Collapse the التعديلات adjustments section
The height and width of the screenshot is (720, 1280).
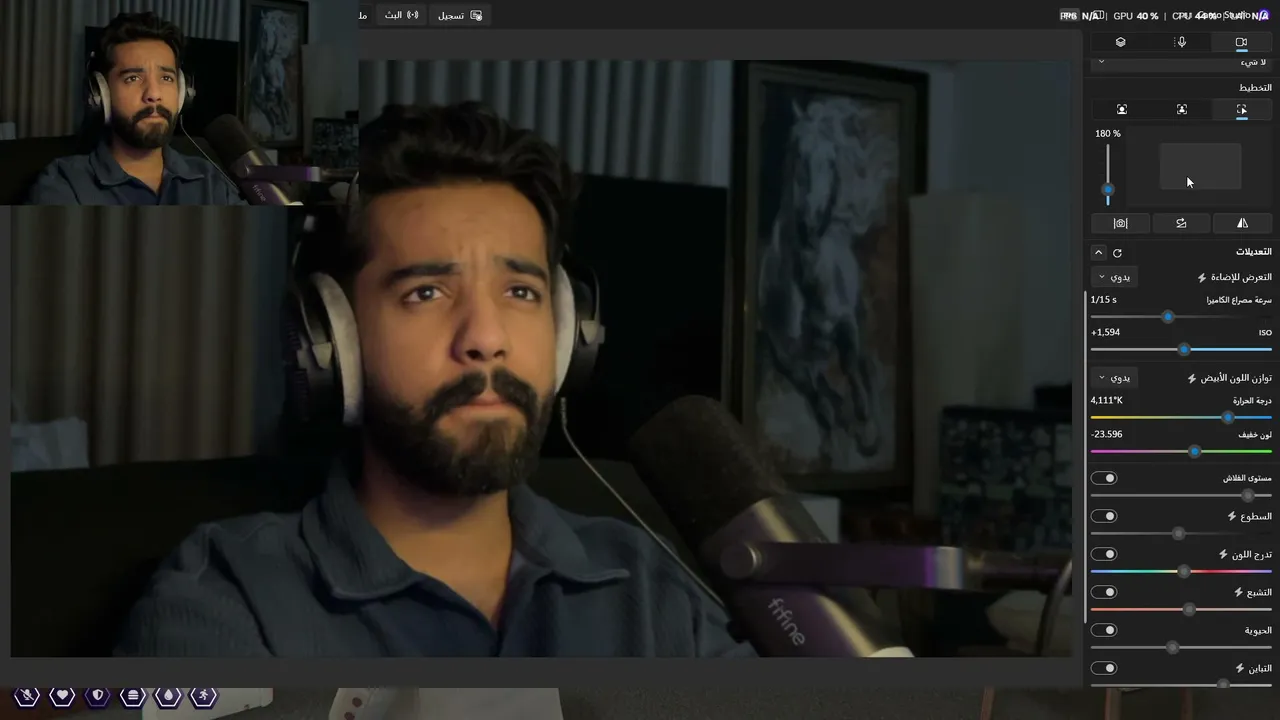1098,253
